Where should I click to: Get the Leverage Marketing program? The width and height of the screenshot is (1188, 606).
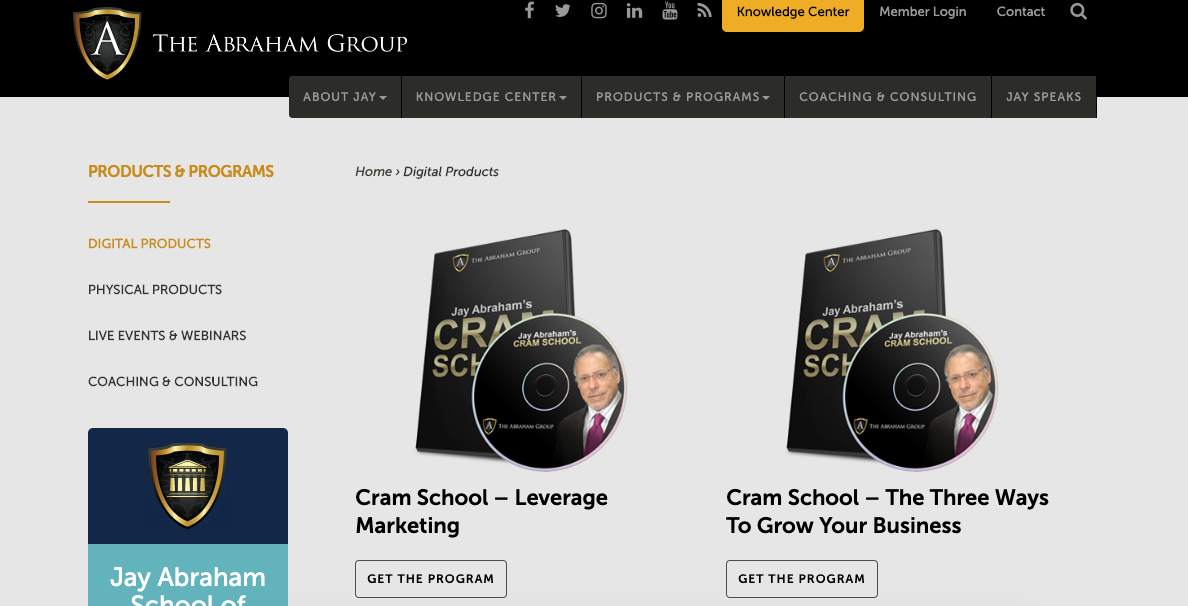point(430,579)
